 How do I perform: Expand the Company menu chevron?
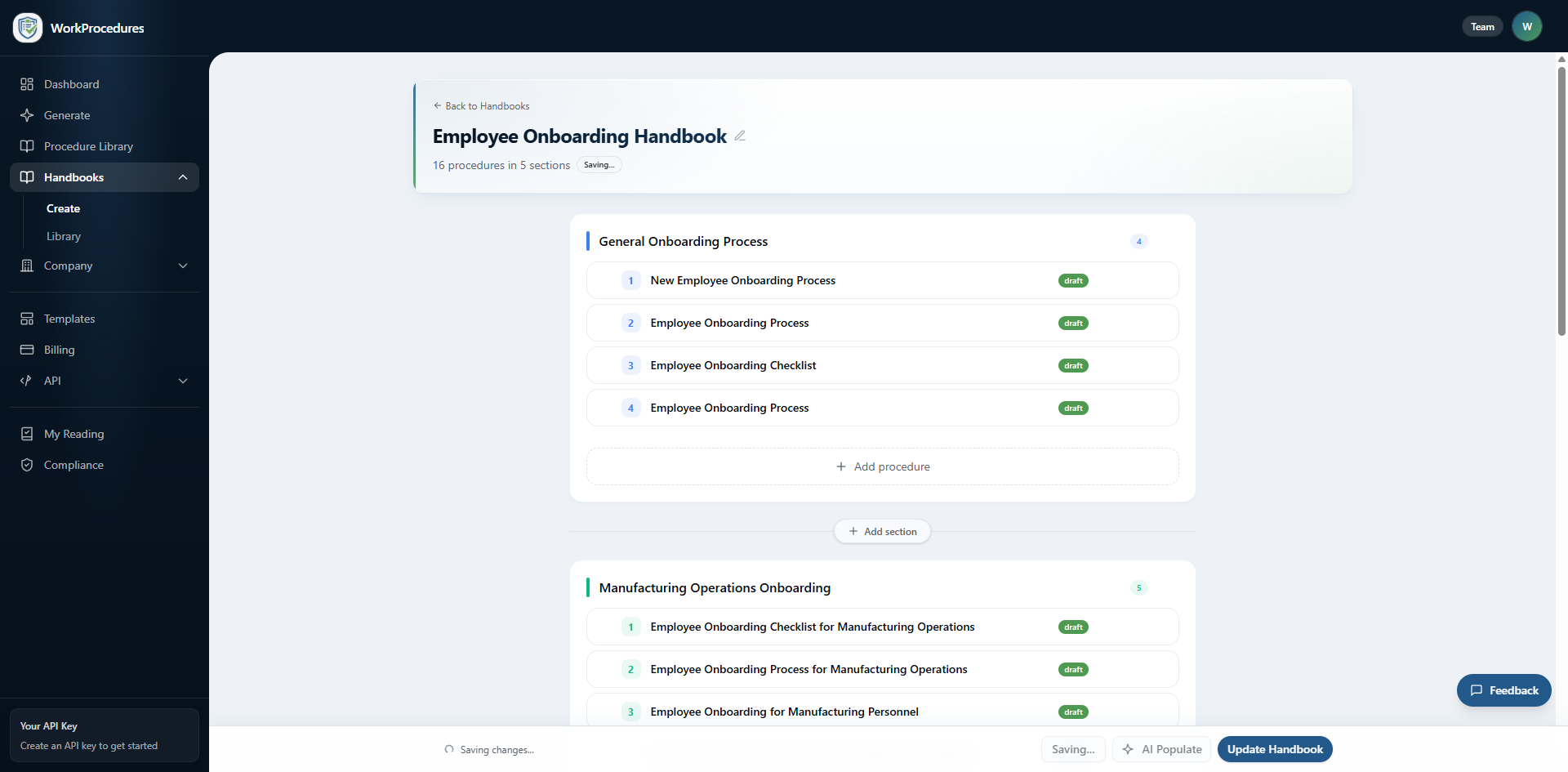coord(183,266)
